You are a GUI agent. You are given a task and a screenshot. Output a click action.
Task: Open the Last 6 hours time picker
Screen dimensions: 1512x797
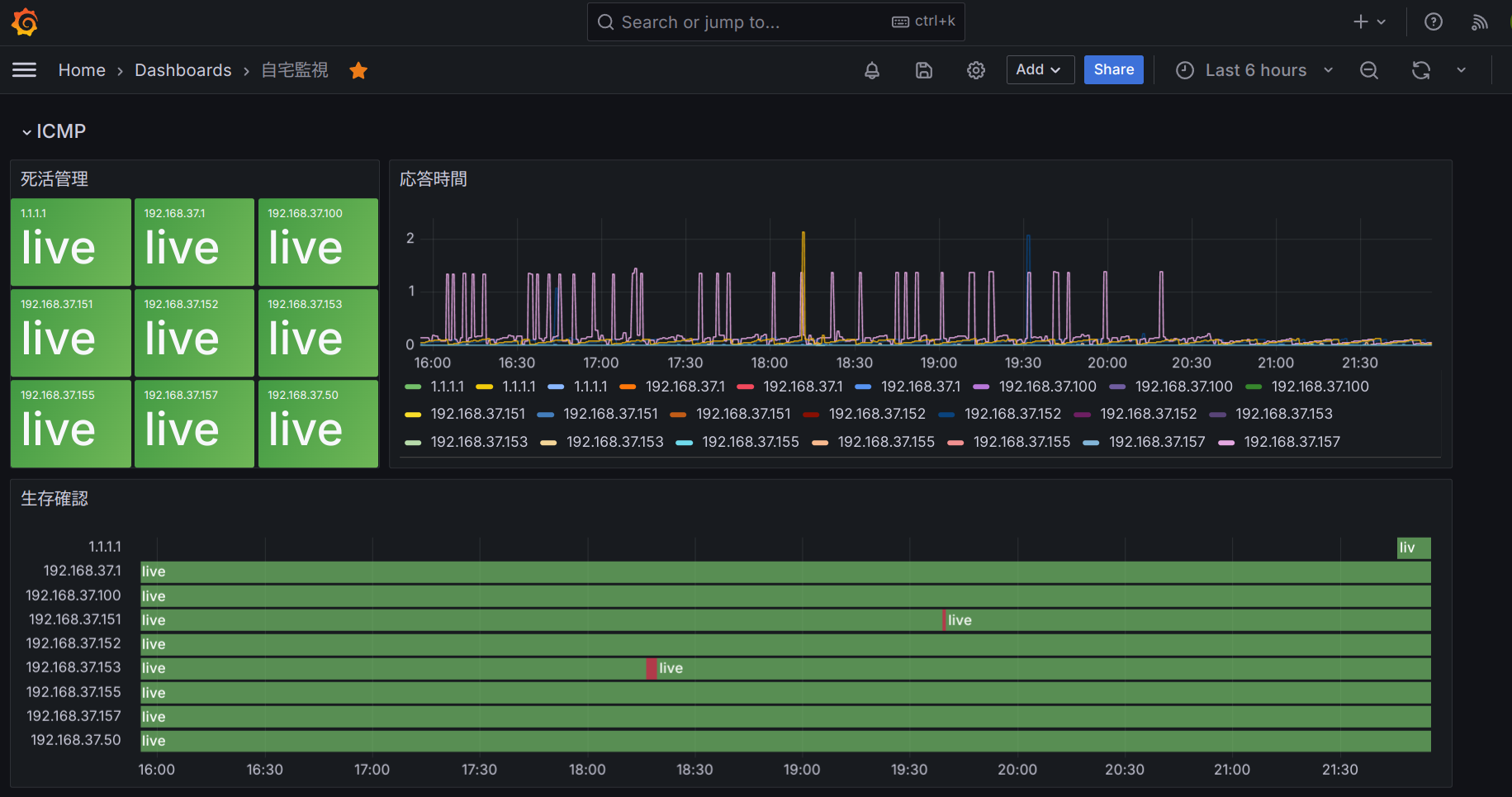1255,70
